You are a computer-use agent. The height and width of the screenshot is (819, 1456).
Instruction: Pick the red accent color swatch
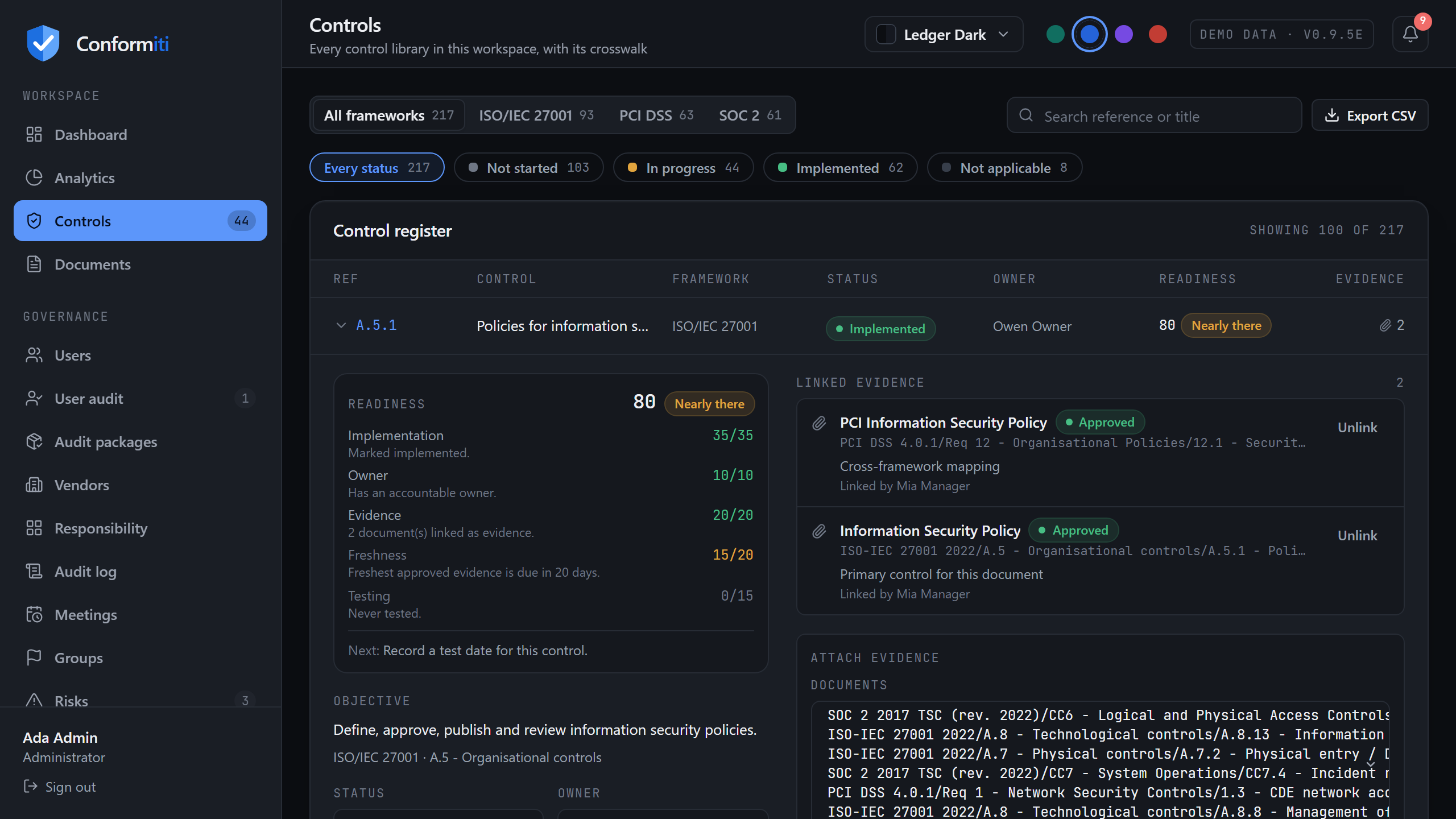pos(1158,34)
